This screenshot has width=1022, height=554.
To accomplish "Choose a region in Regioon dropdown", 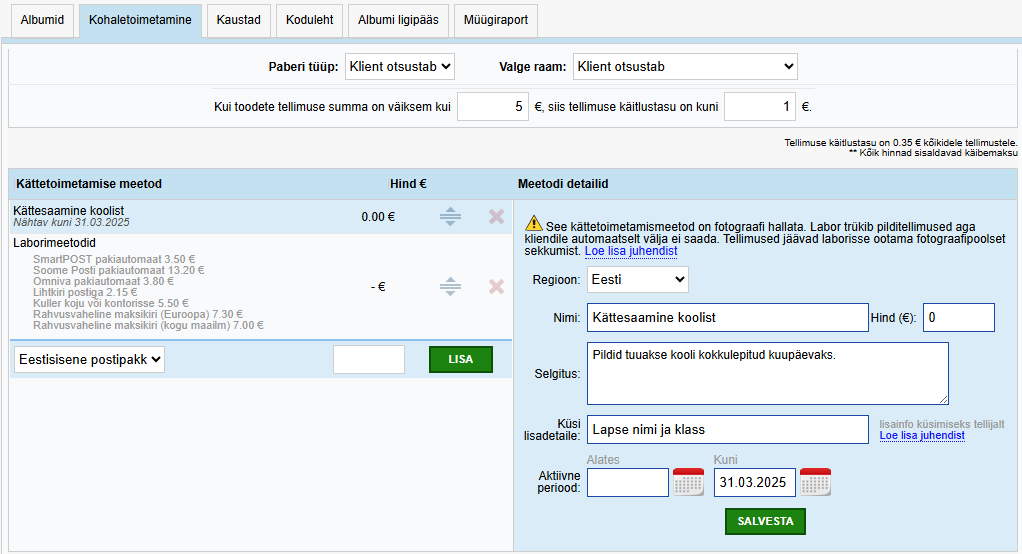I will click(638, 280).
